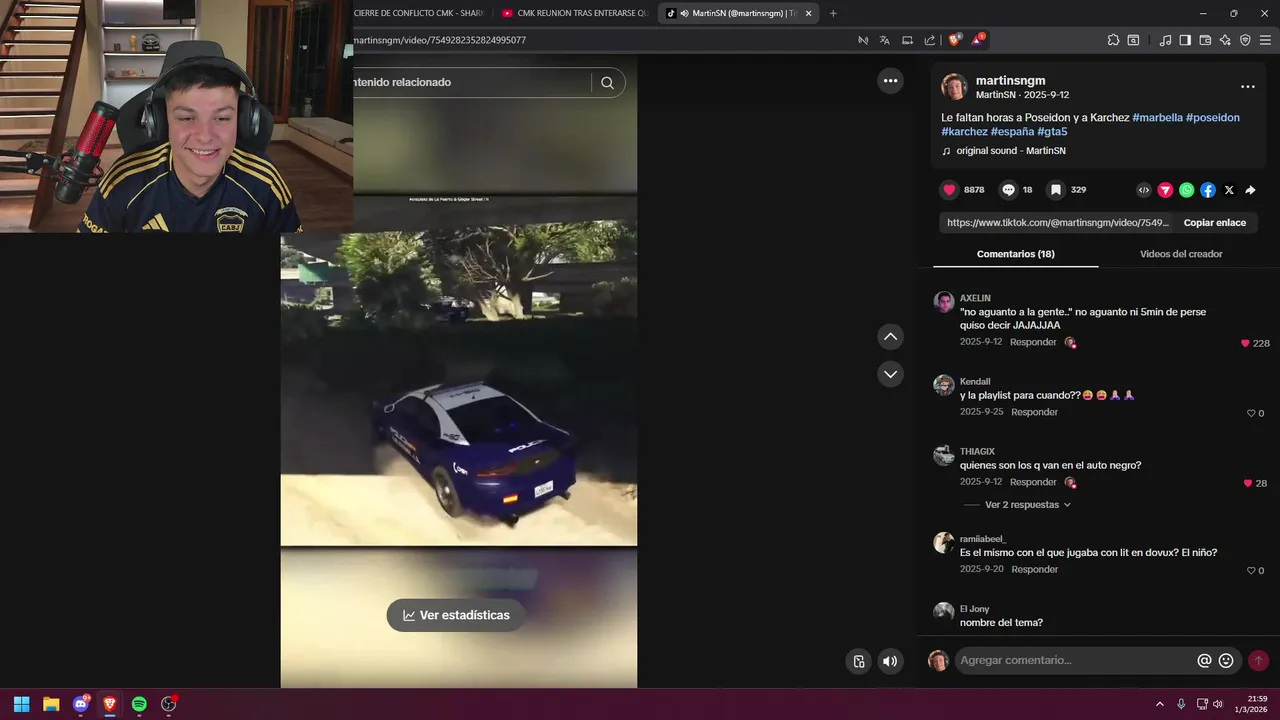
Task: Share the video on WhatsApp
Action: (x=1186, y=190)
